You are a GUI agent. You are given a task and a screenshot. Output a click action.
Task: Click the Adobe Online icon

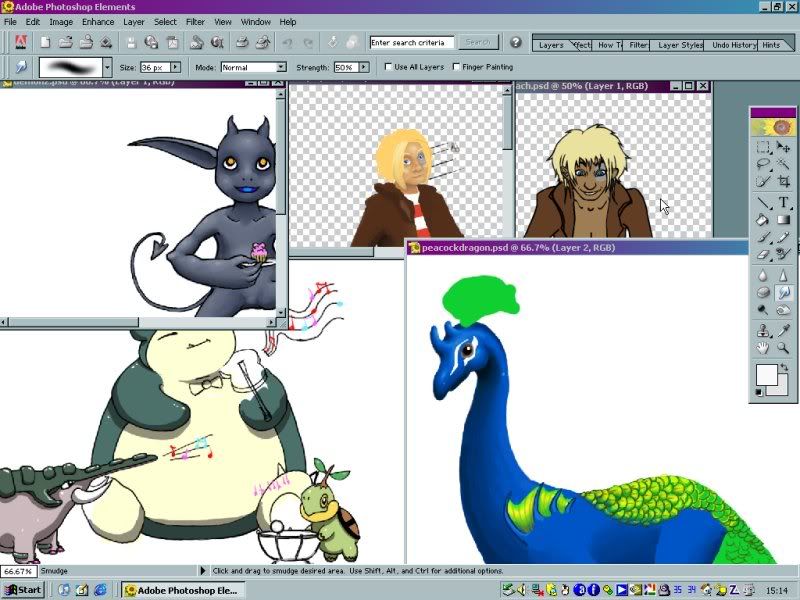pos(21,42)
